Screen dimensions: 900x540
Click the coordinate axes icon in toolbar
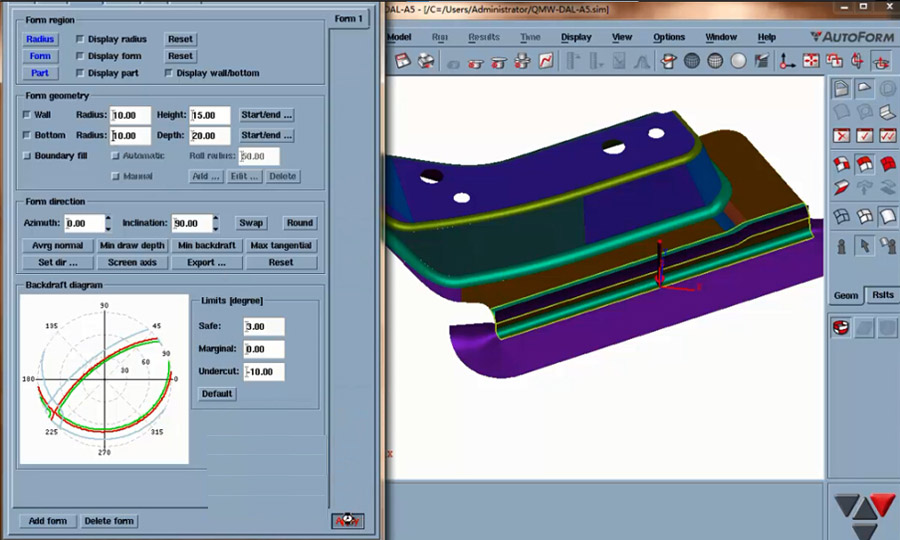(788, 61)
